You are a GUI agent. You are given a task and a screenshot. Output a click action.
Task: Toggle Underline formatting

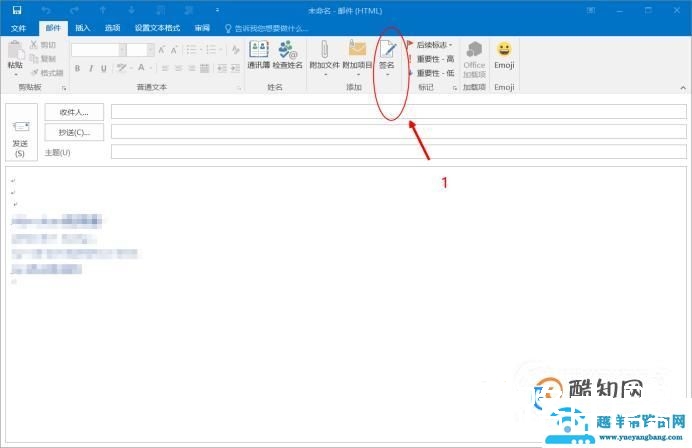click(104, 68)
